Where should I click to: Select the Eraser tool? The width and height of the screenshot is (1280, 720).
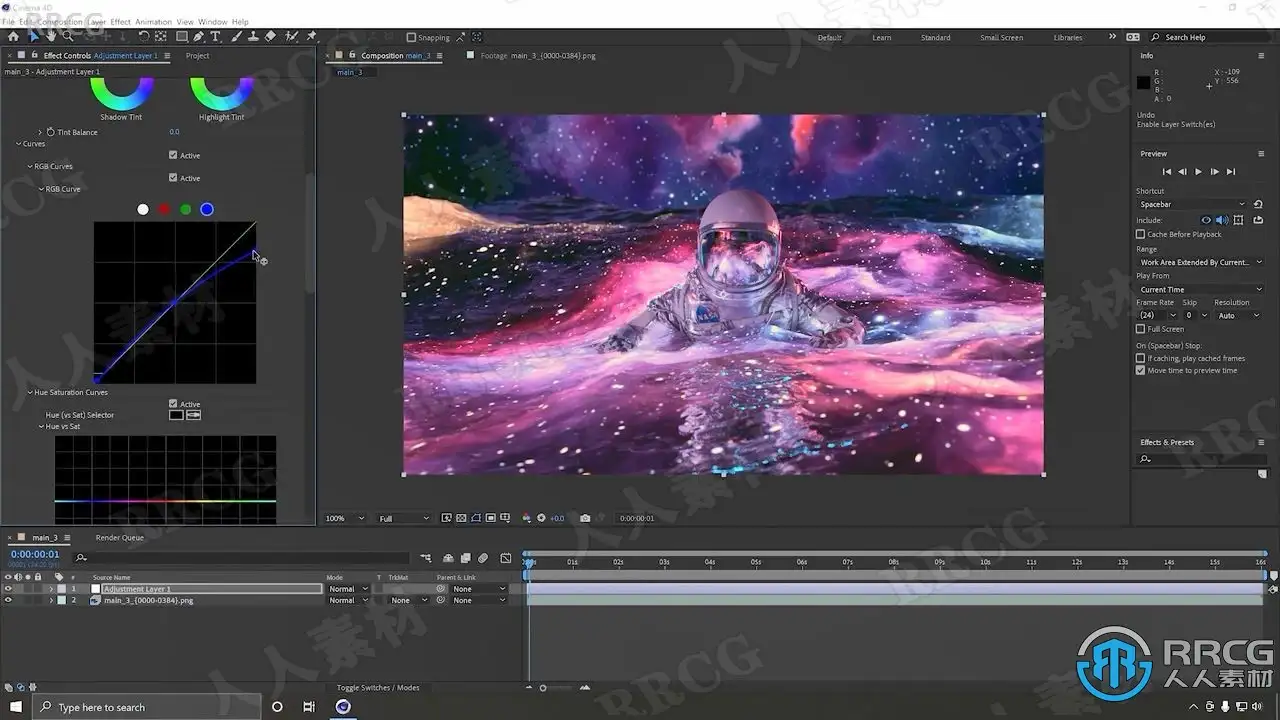pyautogui.click(x=270, y=37)
